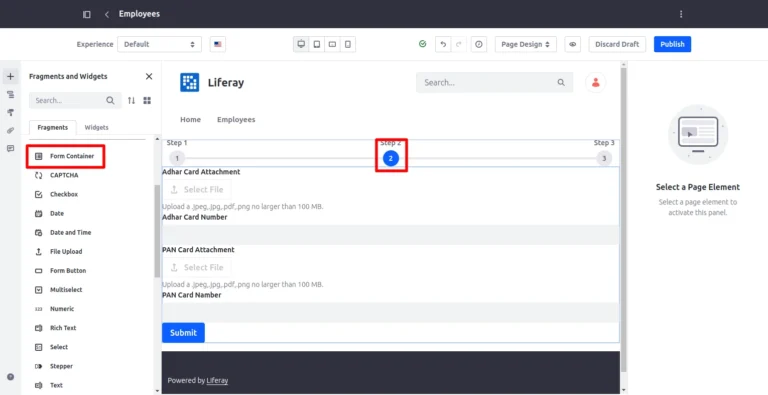Go to stepper Step 3 circle
768x395 pixels.
point(604,158)
